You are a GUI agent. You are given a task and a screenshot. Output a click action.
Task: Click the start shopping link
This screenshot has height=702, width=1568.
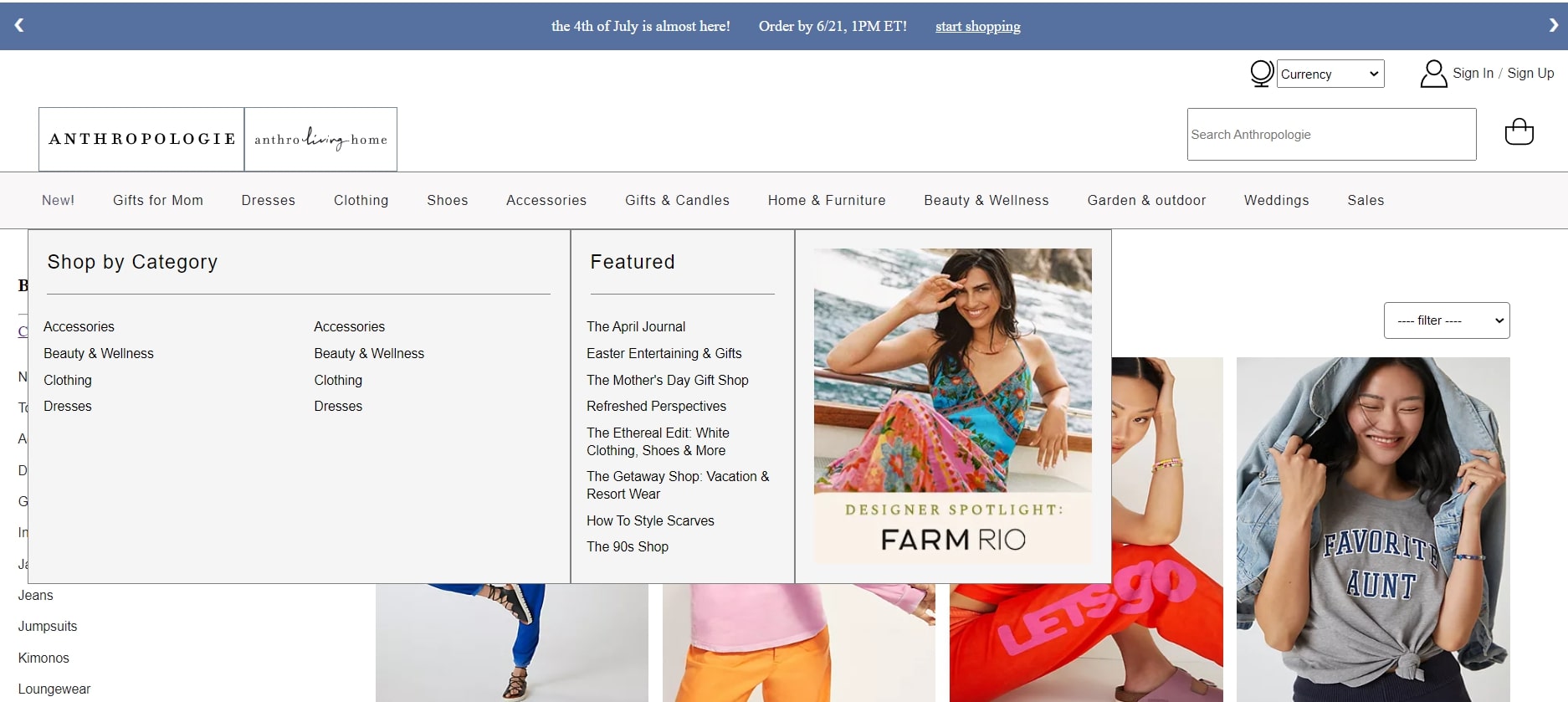click(x=977, y=26)
